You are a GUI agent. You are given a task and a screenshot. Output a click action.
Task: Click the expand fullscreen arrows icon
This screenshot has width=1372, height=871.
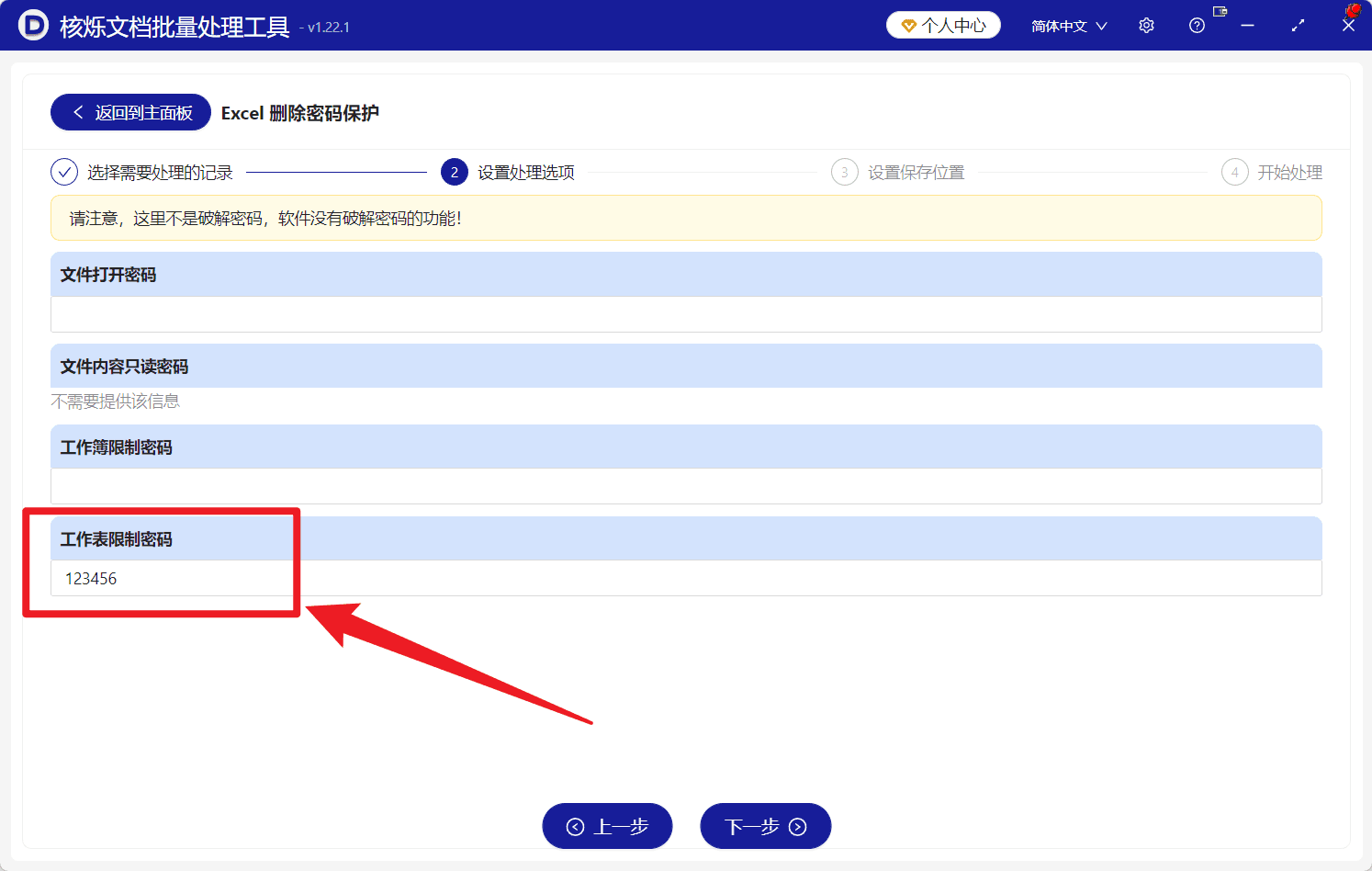(x=1298, y=26)
